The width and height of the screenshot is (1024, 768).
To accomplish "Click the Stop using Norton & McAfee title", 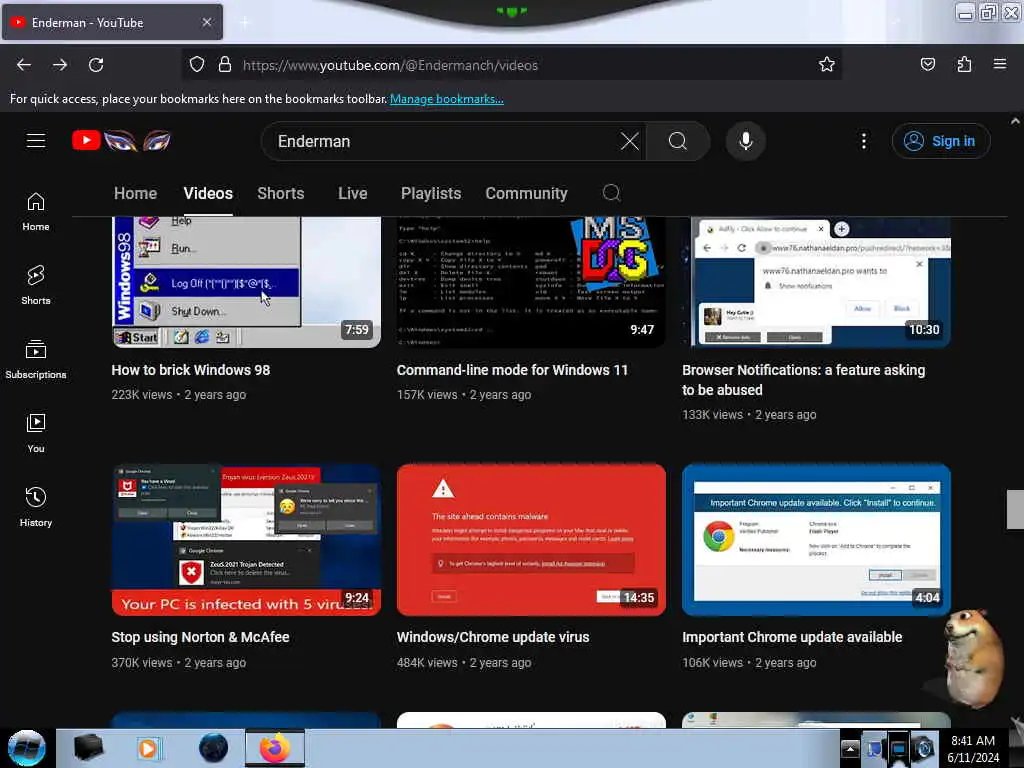I will coord(200,637).
